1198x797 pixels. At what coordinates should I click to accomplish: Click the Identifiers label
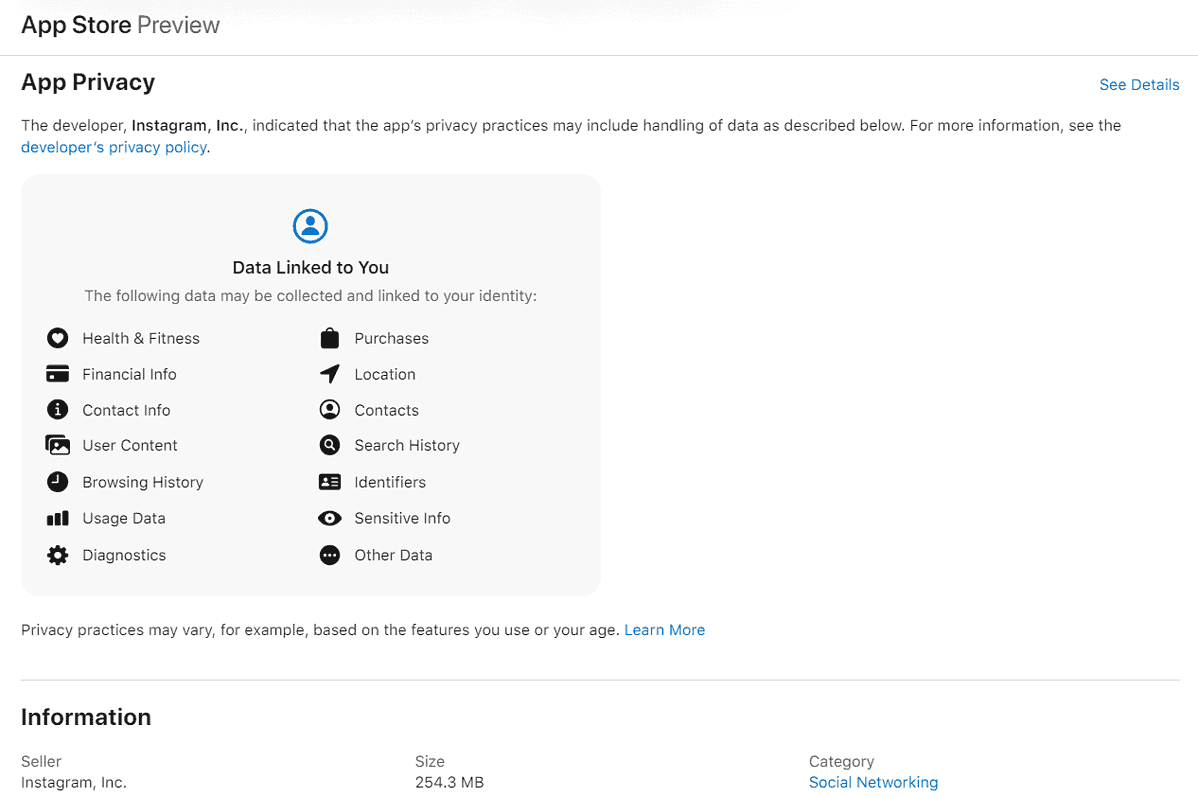pos(390,482)
